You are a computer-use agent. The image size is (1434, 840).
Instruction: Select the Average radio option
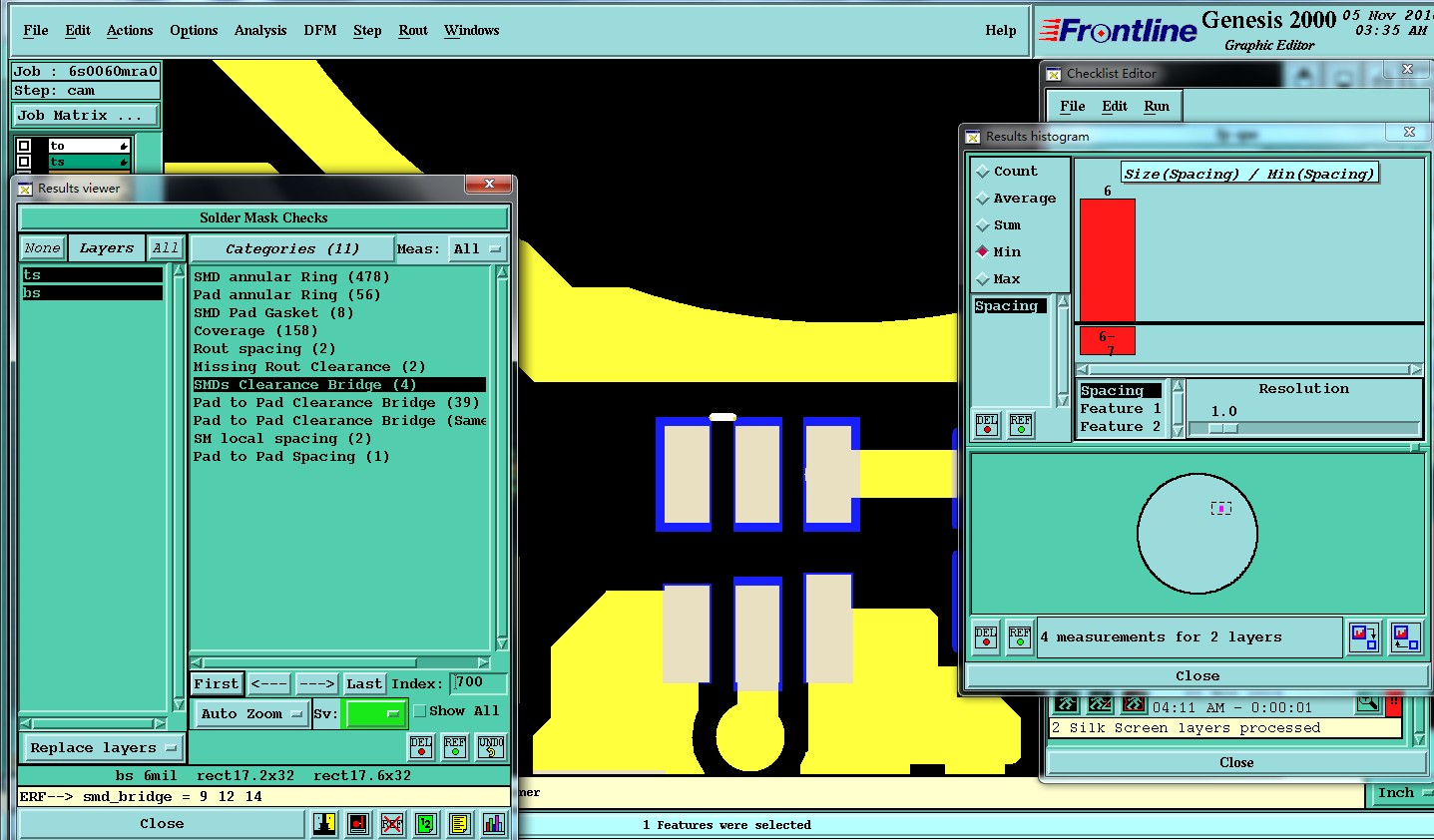[983, 199]
